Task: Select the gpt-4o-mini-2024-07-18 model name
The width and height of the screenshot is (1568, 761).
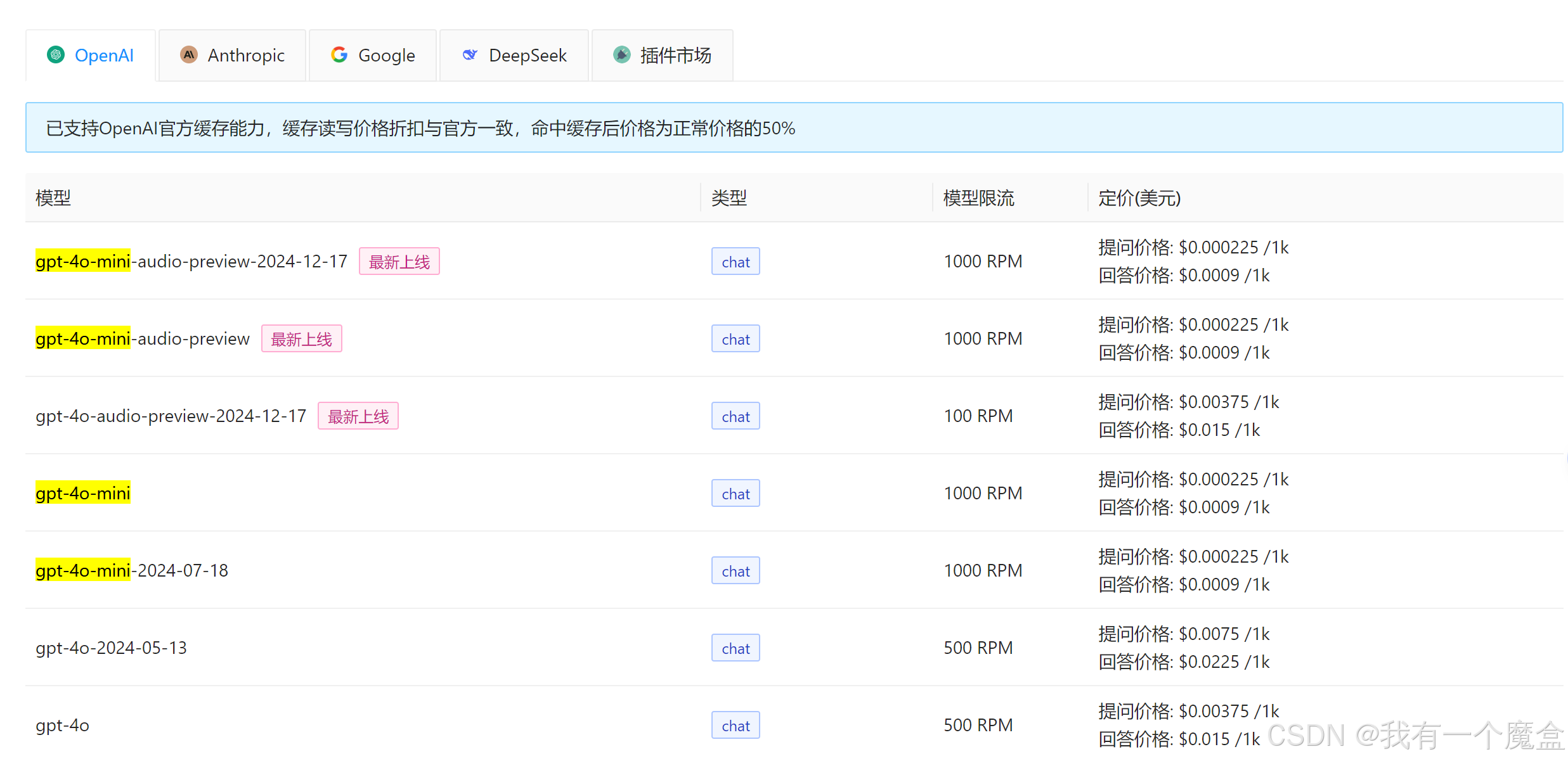Action: [132, 571]
